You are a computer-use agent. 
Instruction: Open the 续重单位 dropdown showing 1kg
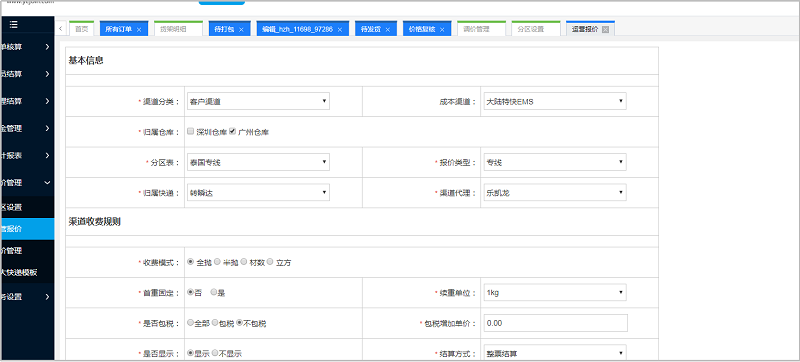(555, 293)
